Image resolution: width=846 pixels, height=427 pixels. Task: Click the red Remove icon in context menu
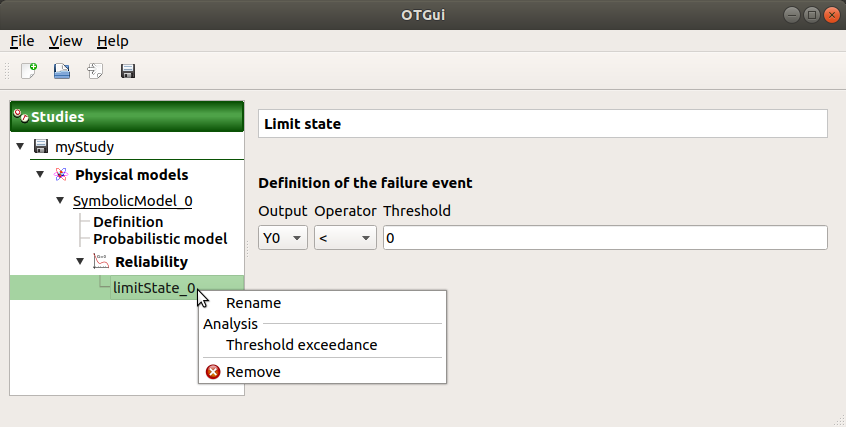click(213, 372)
